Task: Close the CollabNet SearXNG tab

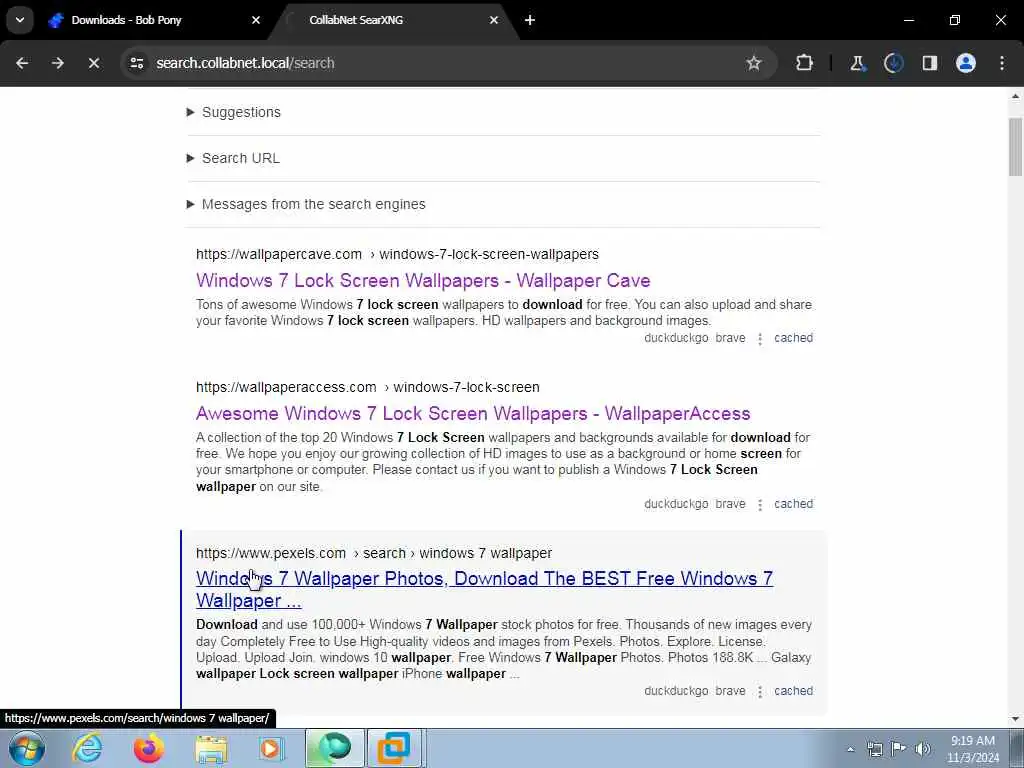Action: pyautogui.click(x=494, y=20)
